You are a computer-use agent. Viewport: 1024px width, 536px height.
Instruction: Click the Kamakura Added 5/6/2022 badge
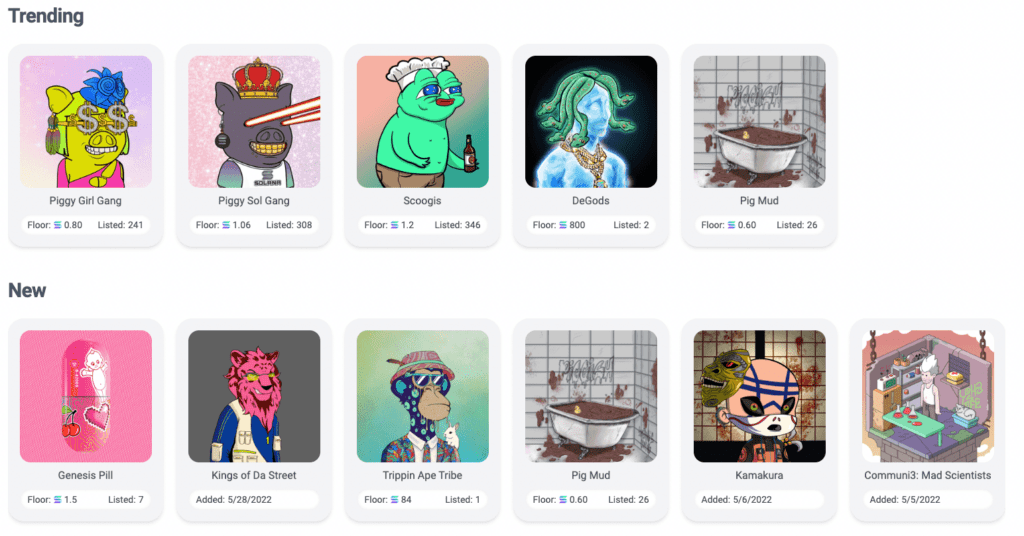(760, 499)
